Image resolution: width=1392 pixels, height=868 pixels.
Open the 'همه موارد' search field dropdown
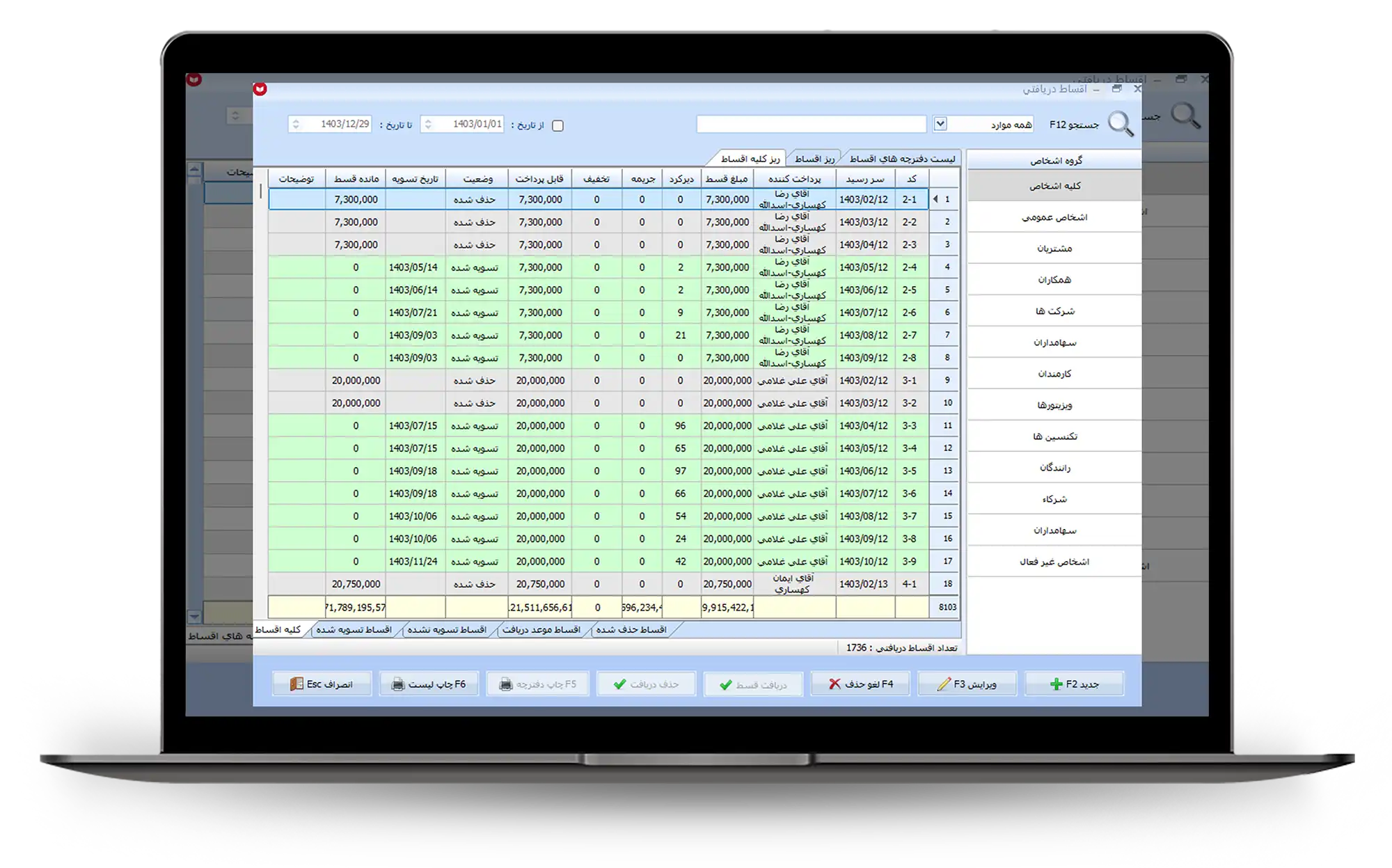click(940, 124)
